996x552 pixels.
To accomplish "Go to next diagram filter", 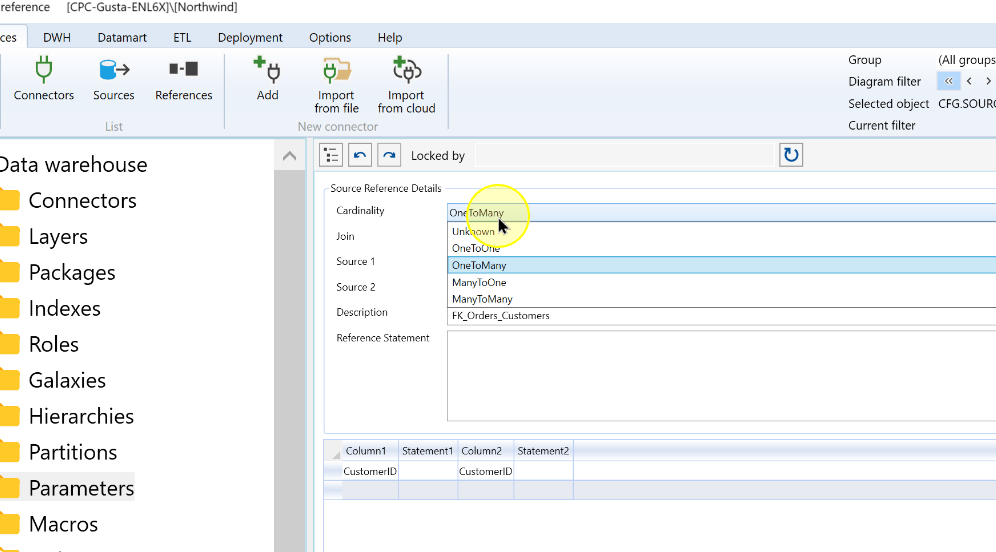I will click(988, 81).
